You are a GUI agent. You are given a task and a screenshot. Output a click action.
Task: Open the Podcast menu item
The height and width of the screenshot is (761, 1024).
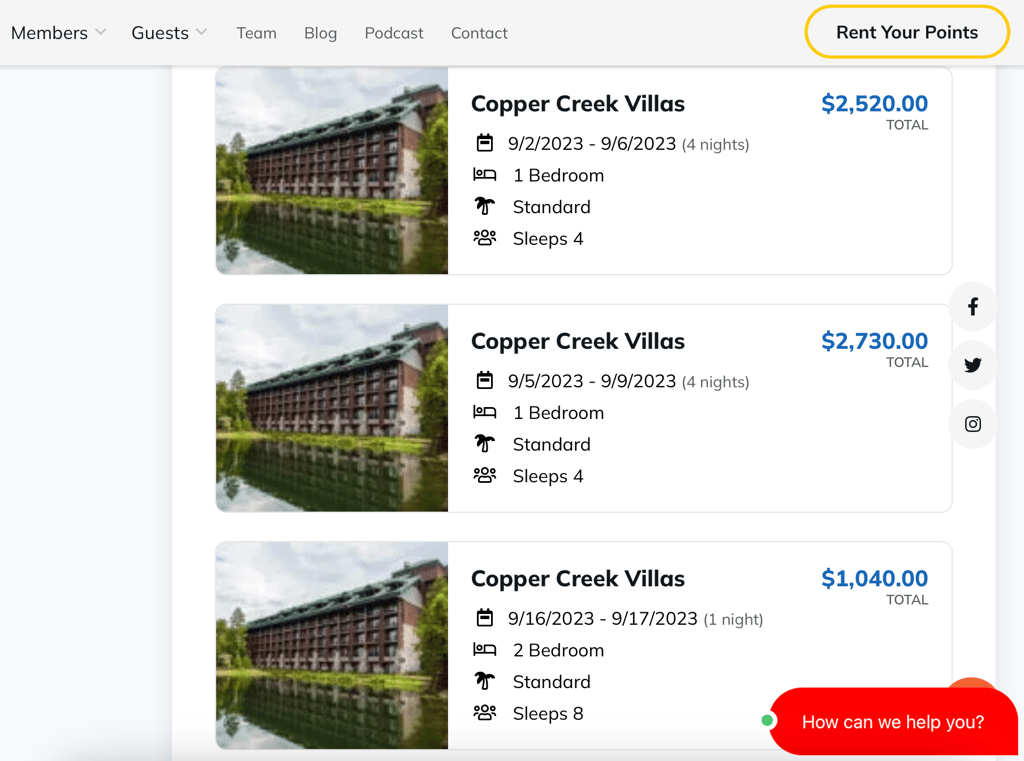[394, 33]
